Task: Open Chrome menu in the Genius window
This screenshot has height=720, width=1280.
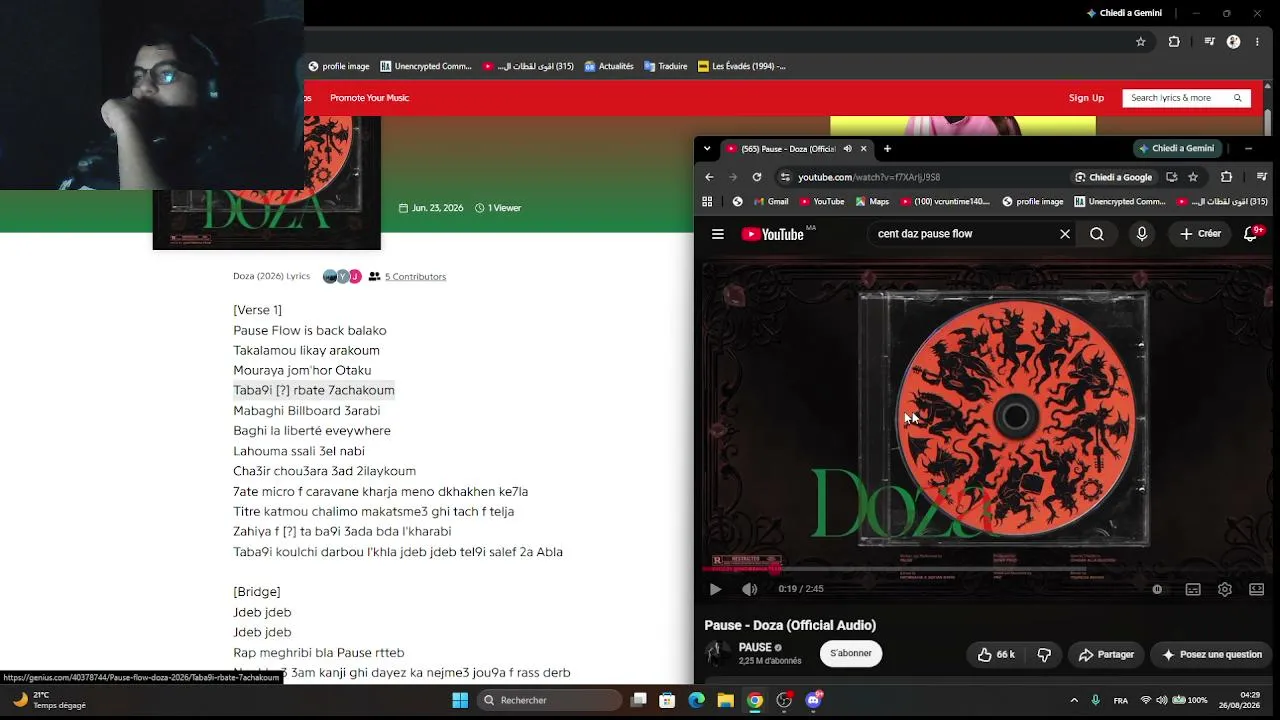Action: 1257,42
